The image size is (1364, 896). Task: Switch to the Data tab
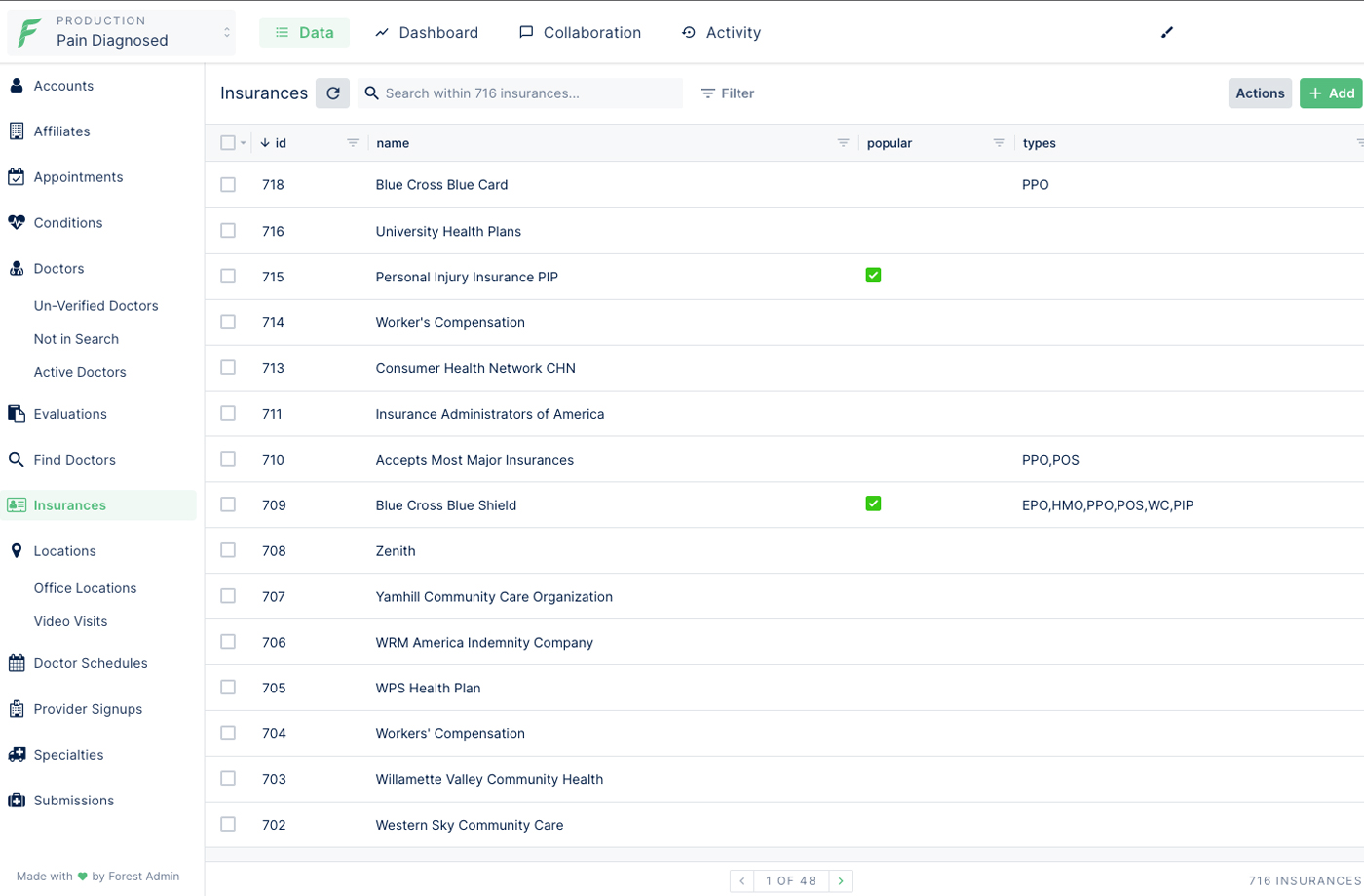[x=304, y=32]
